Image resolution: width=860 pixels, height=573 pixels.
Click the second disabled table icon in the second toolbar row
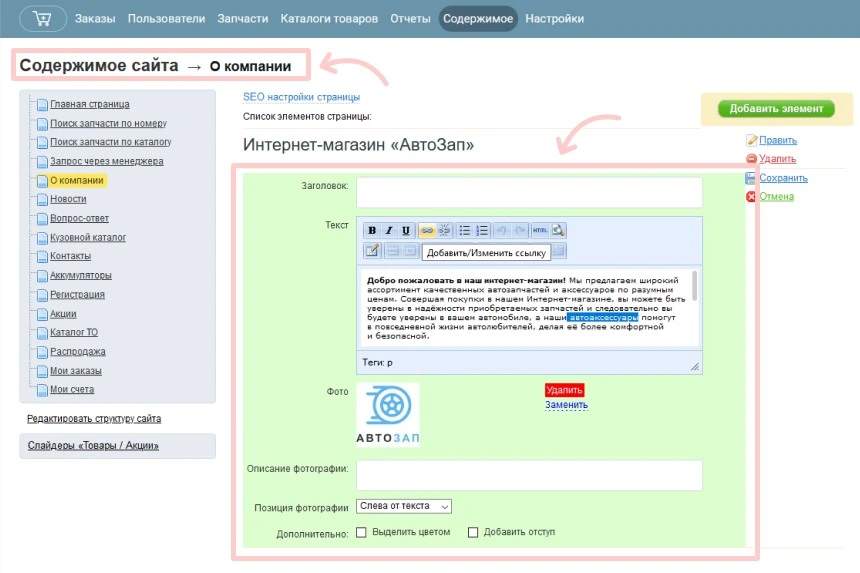point(410,251)
